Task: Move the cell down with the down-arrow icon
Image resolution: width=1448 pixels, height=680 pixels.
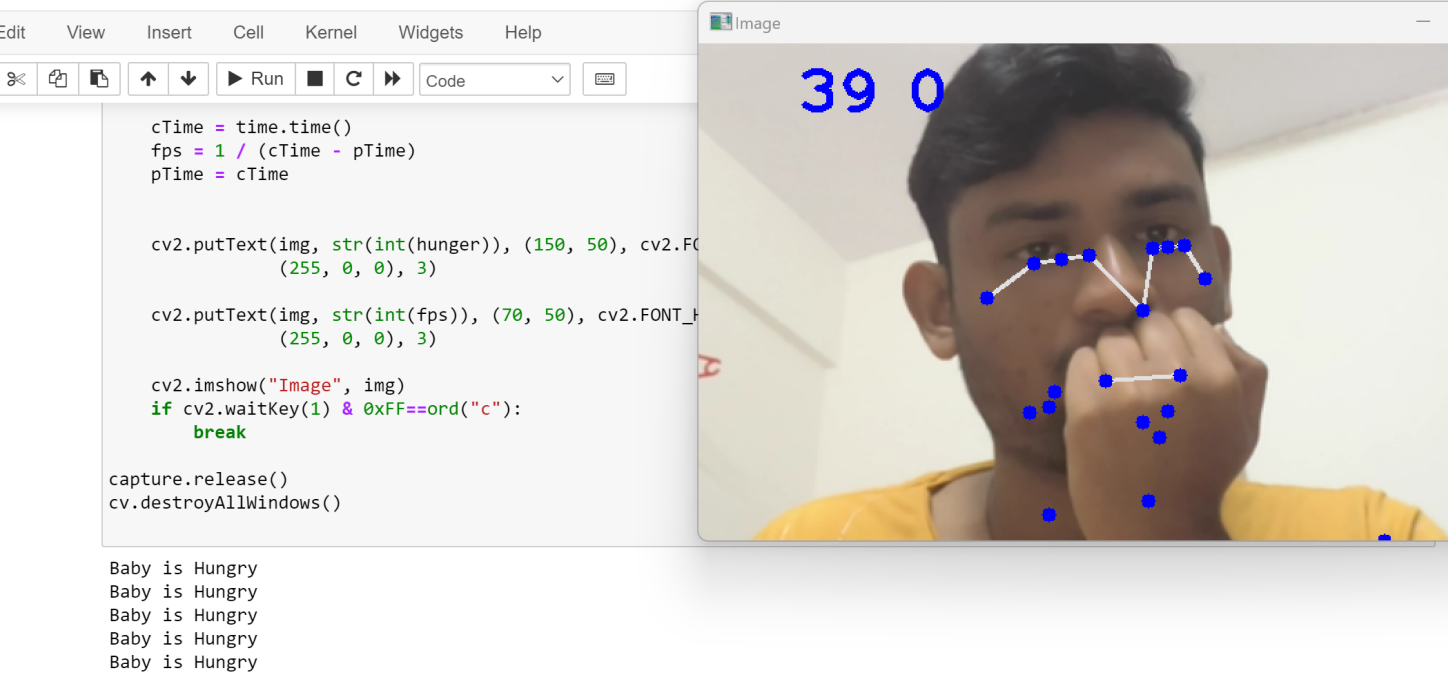Action: click(188, 78)
